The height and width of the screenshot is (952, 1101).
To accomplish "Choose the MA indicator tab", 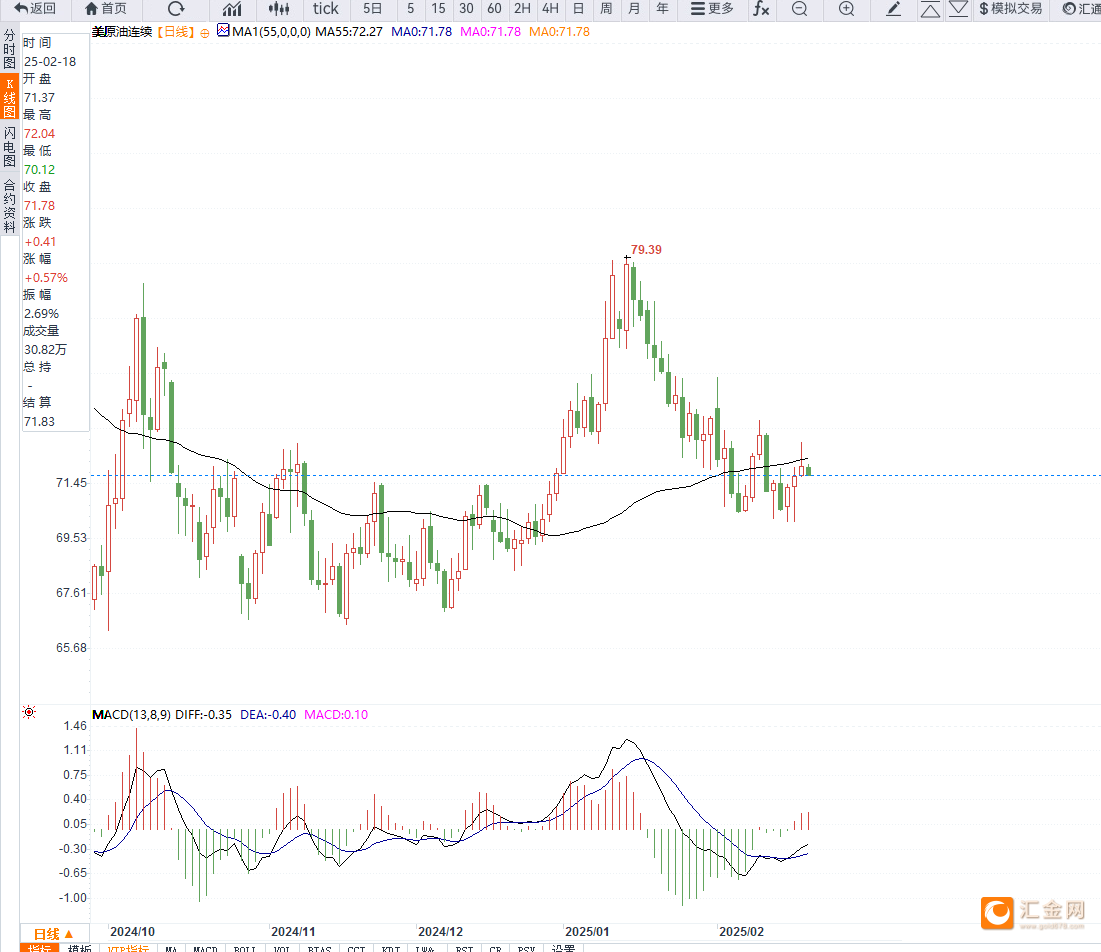I will point(171,948).
